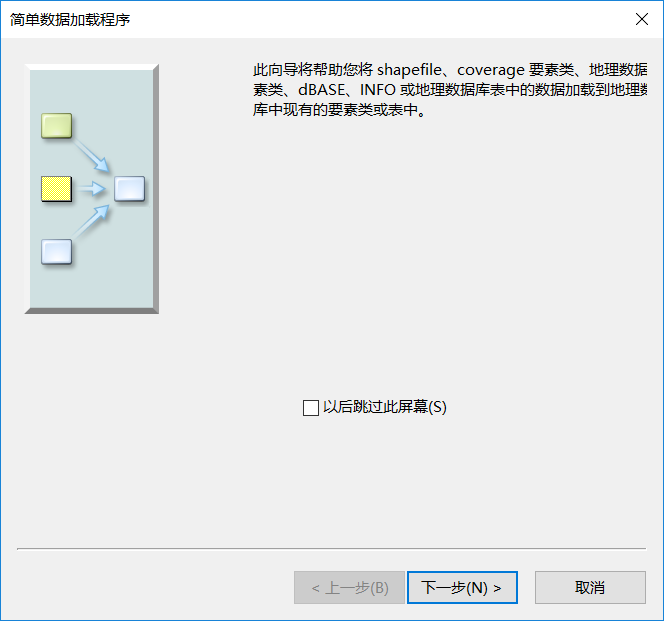The width and height of the screenshot is (664, 621).
Task: Click the greyed-out 上一步(B) button
Action: (x=349, y=588)
